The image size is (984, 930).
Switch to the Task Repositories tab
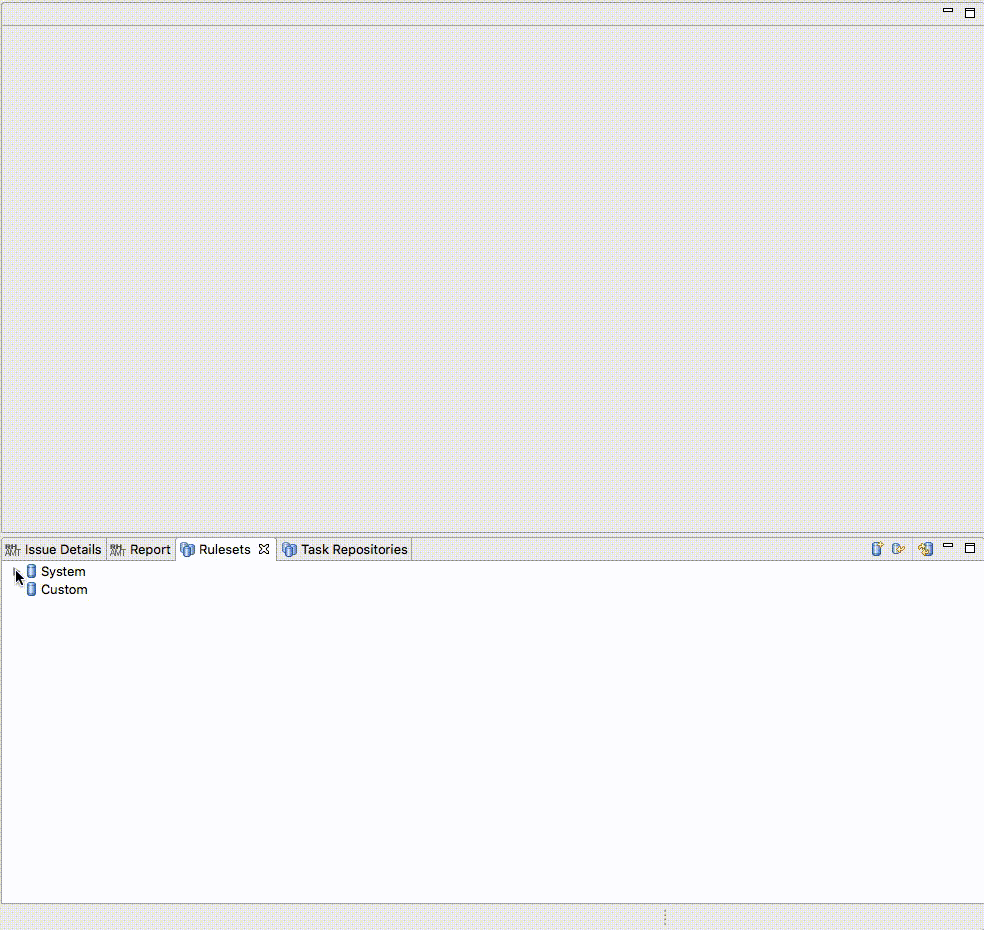(x=345, y=549)
